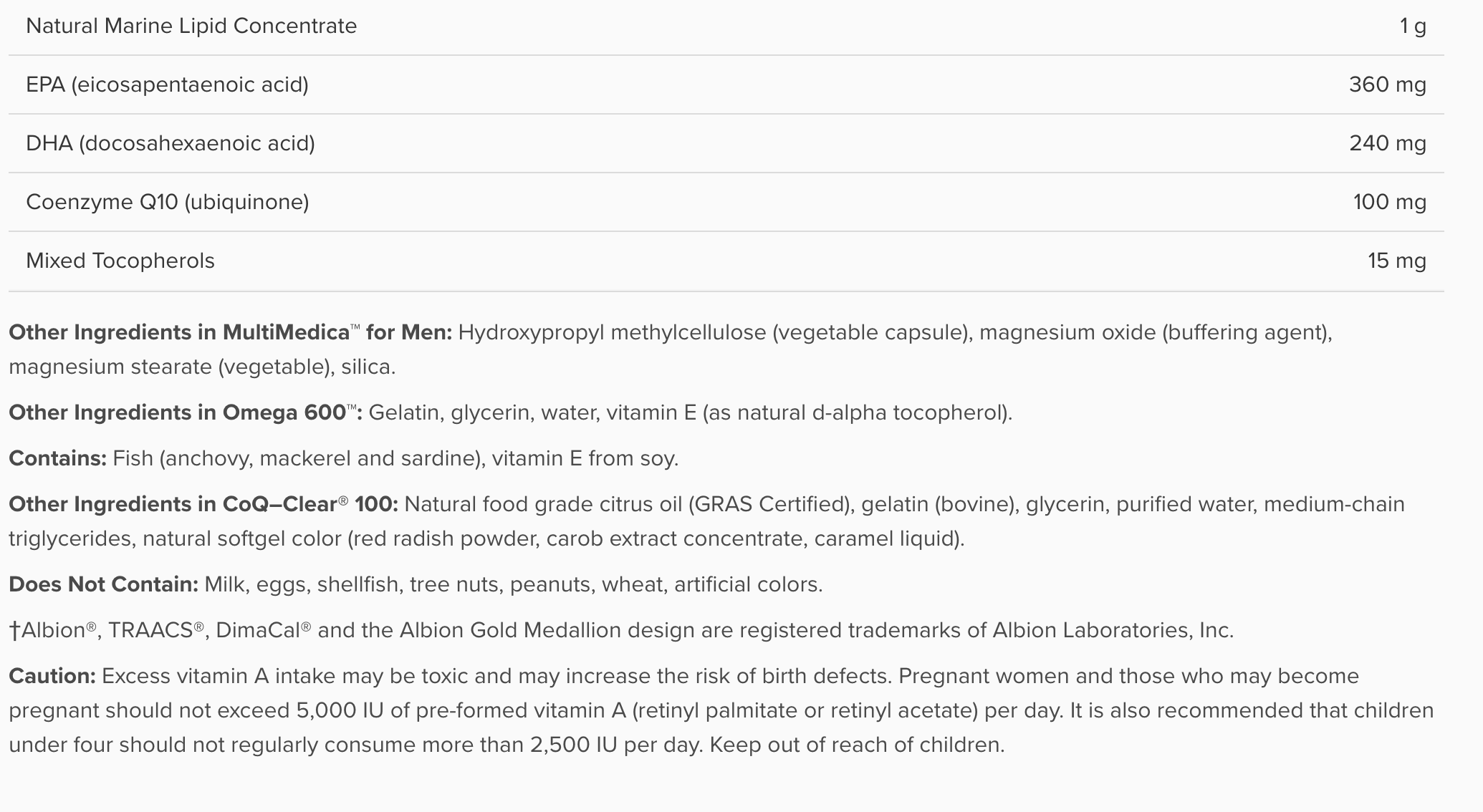Click the bold "Does Not Contain:" label

pos(103,585)
